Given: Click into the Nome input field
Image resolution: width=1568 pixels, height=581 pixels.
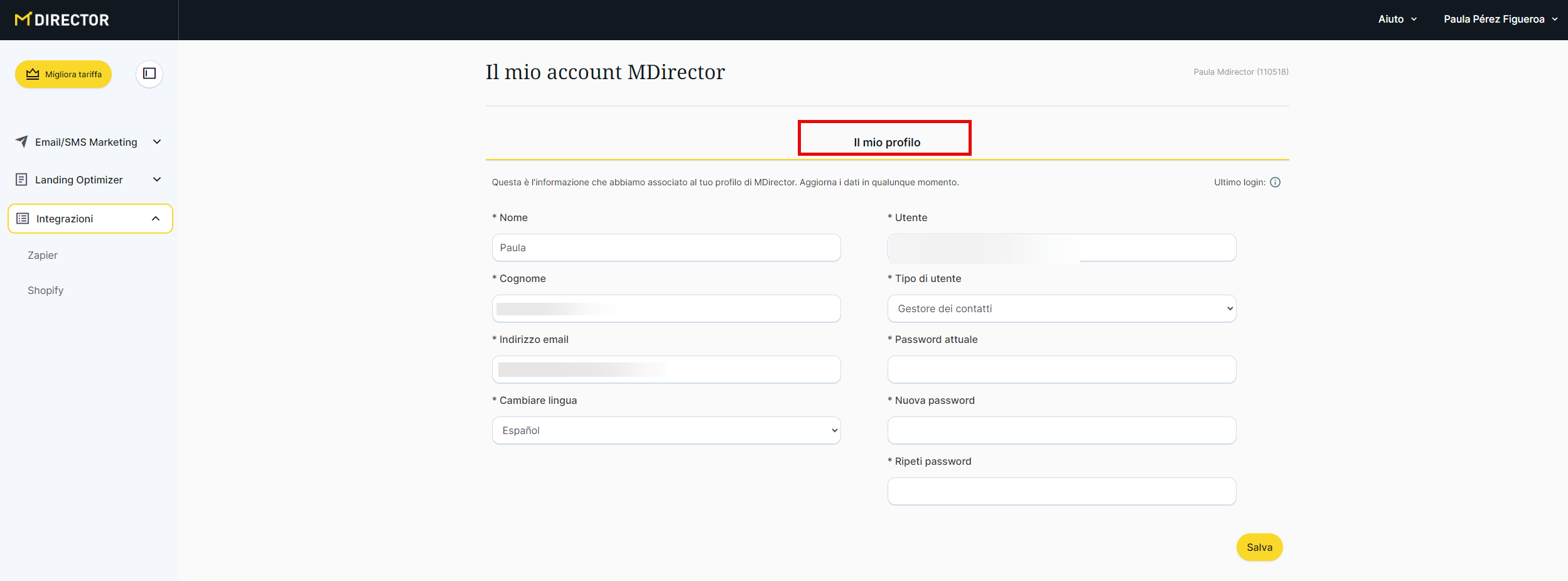Looking at the screenshot, I should click(x=666, y=248).
